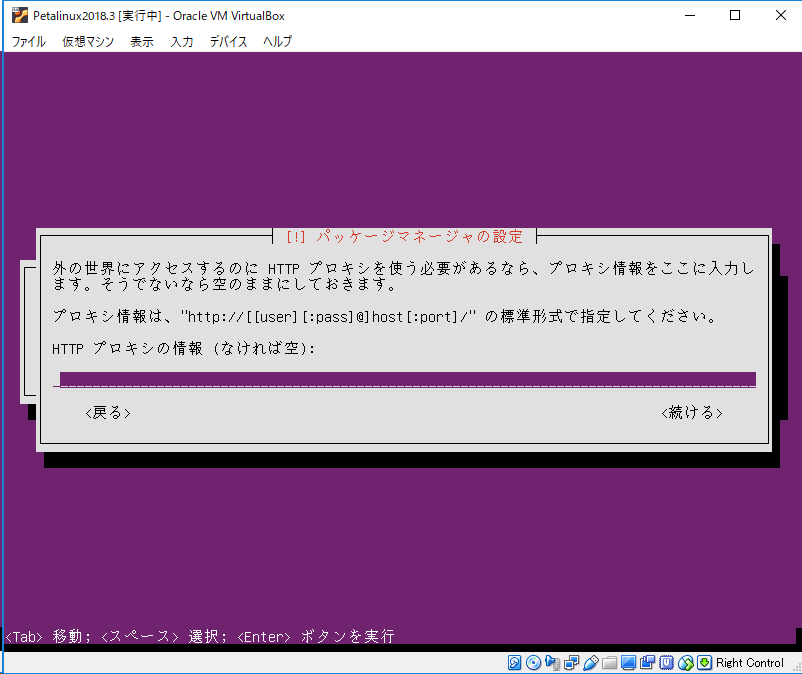The width and height of the screenshot is (802, 674).
Task: Click the USB devices status icon
Action: pyautogui.click(x=590, y=662)
